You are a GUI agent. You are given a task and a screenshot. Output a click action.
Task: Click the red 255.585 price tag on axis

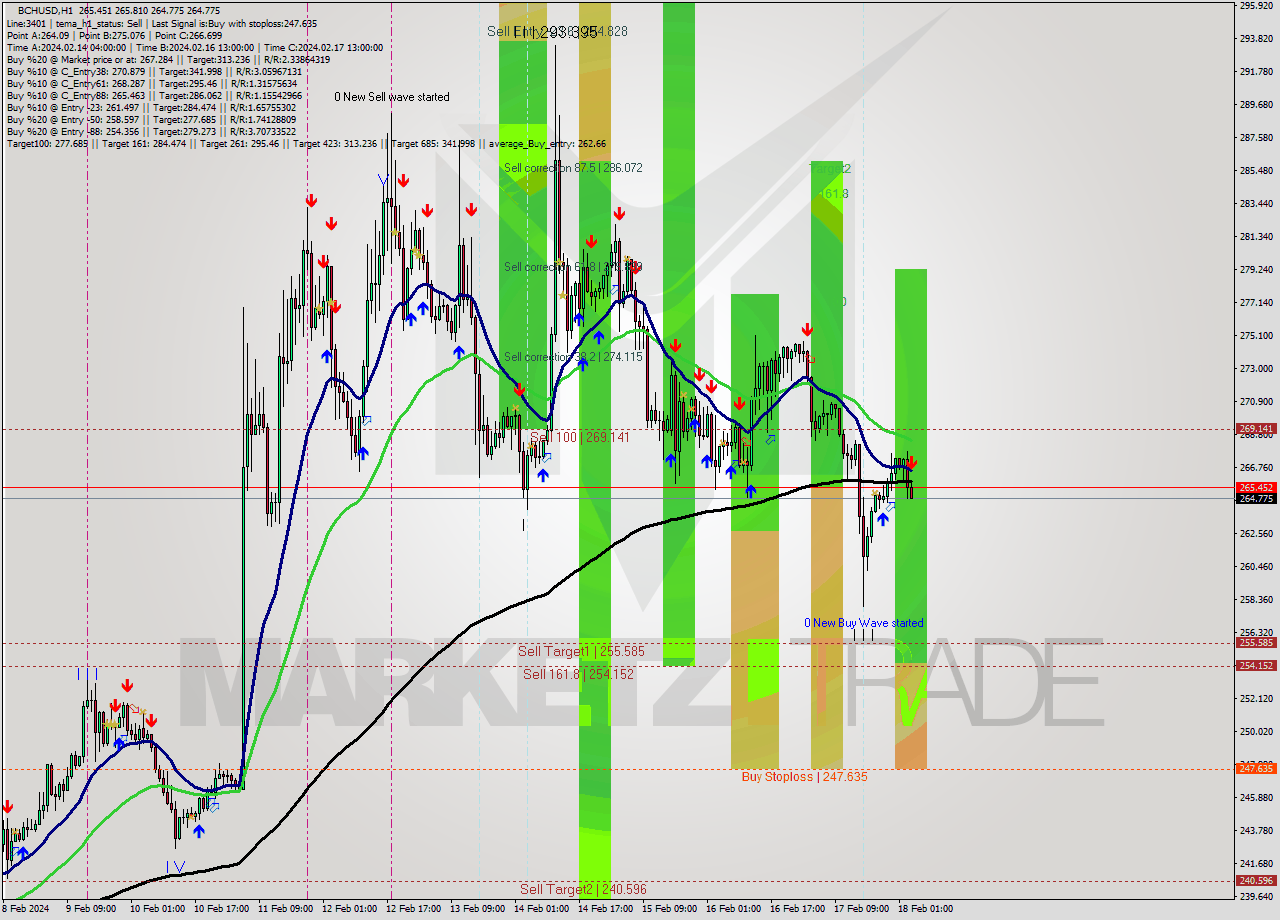click(x=1256, y=643)
